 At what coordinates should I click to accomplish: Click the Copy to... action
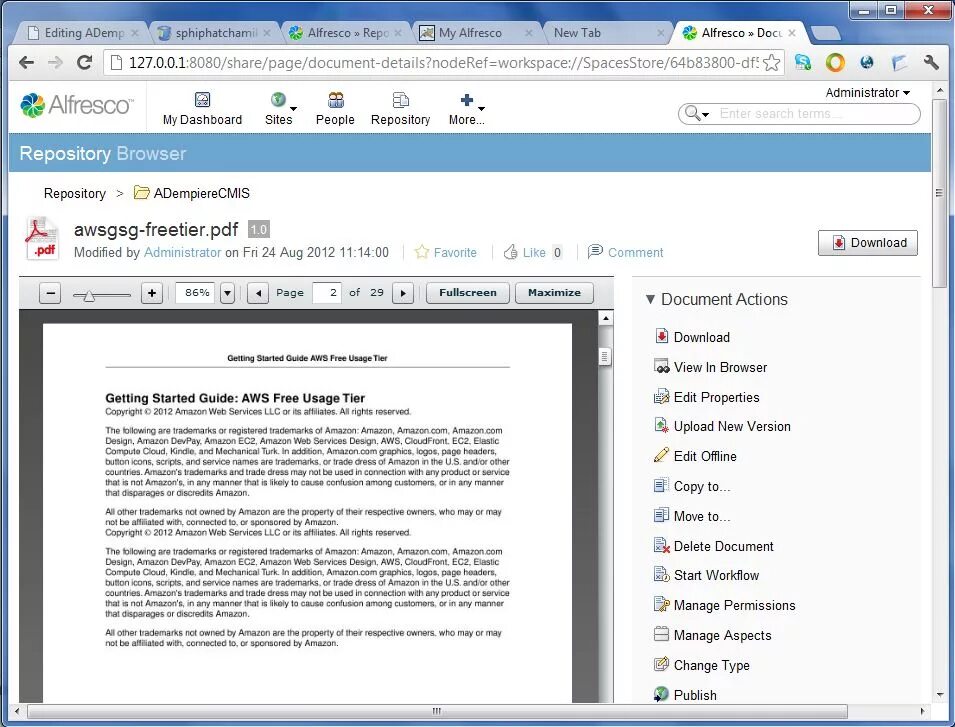(692, 486)
